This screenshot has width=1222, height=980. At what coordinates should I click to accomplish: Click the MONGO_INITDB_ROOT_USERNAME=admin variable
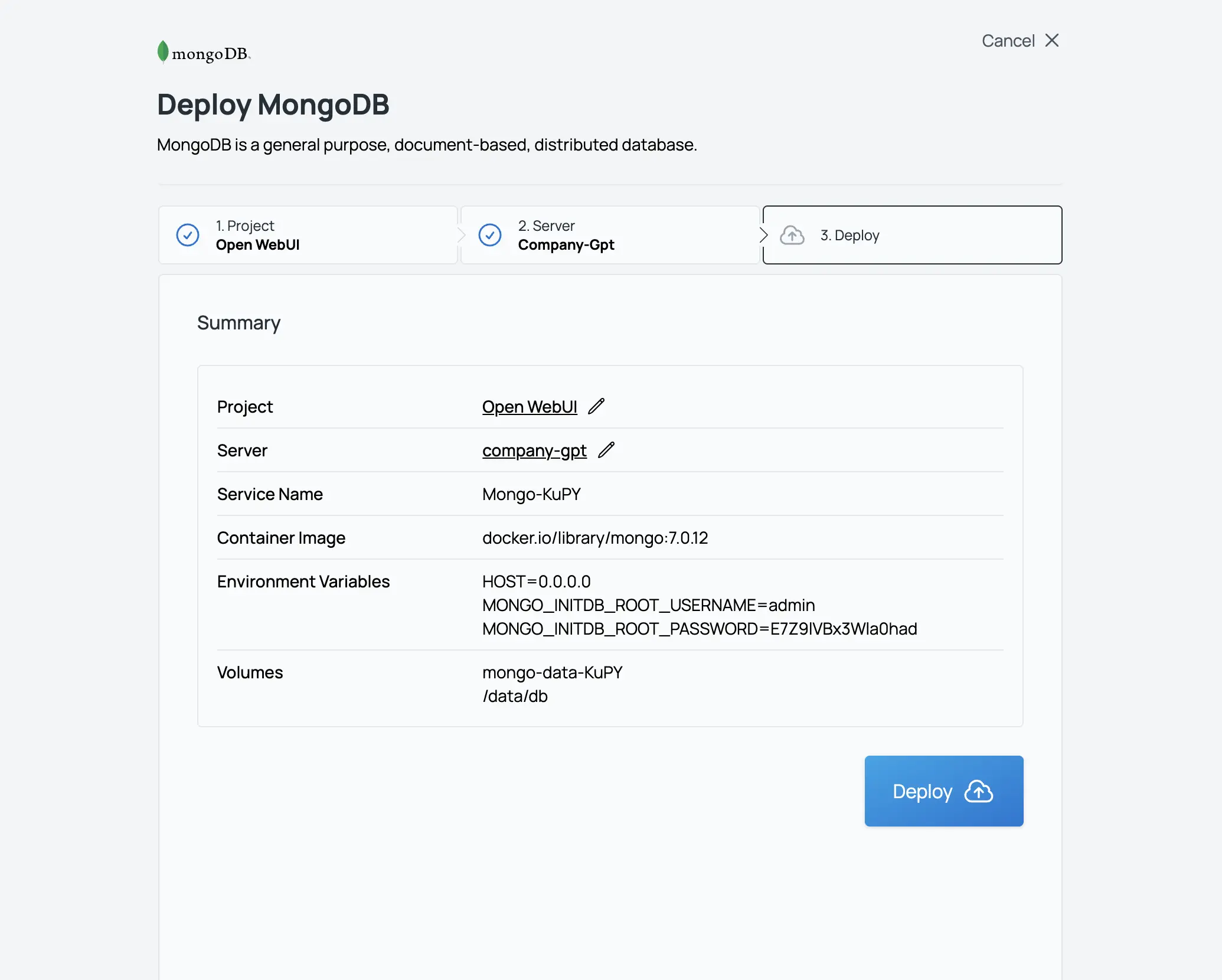pyautogui.click(x=648, y=605)
